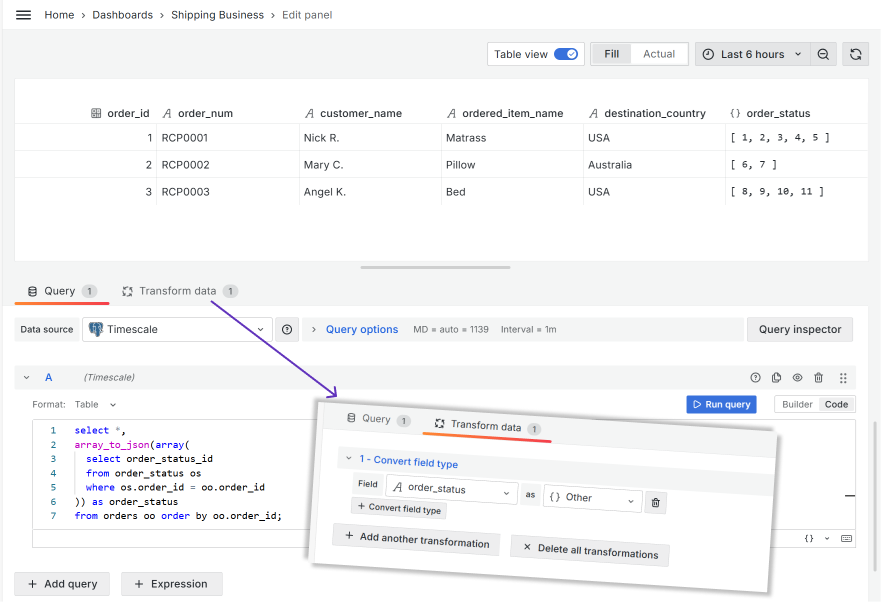Open the navigation hamburger menu

point(23,14)
